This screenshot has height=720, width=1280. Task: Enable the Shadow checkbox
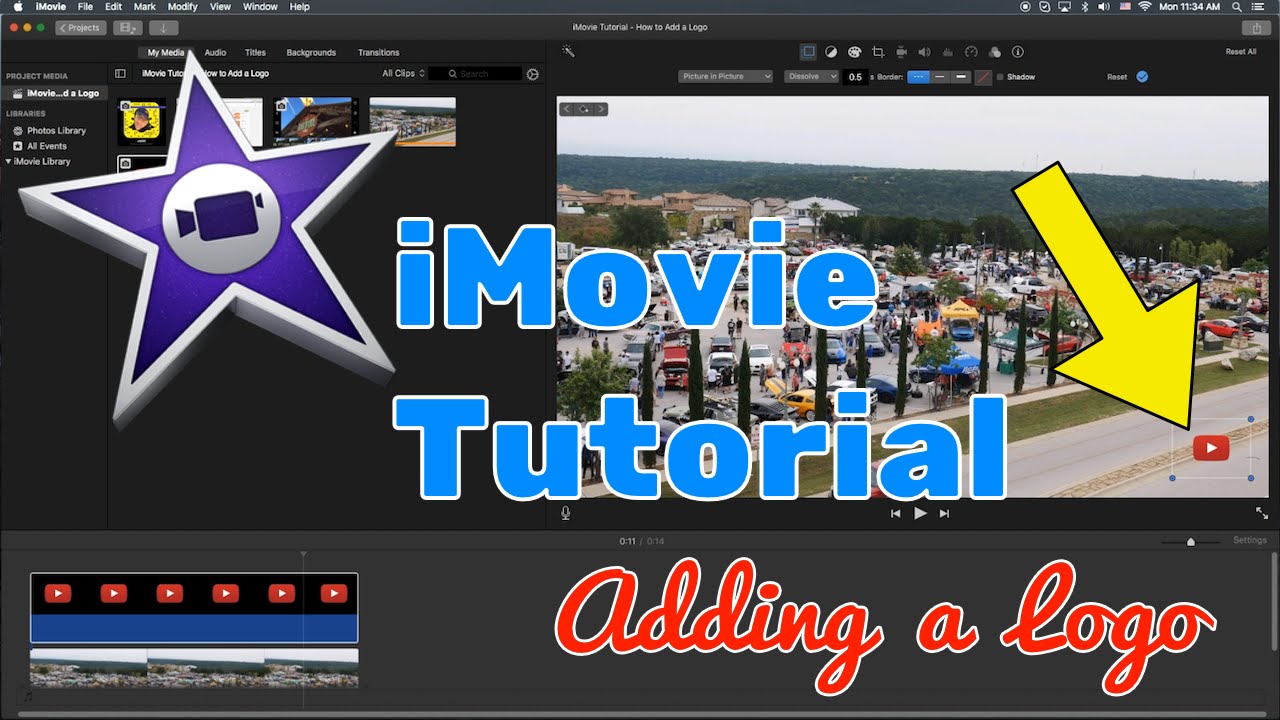click(1000, 77)
